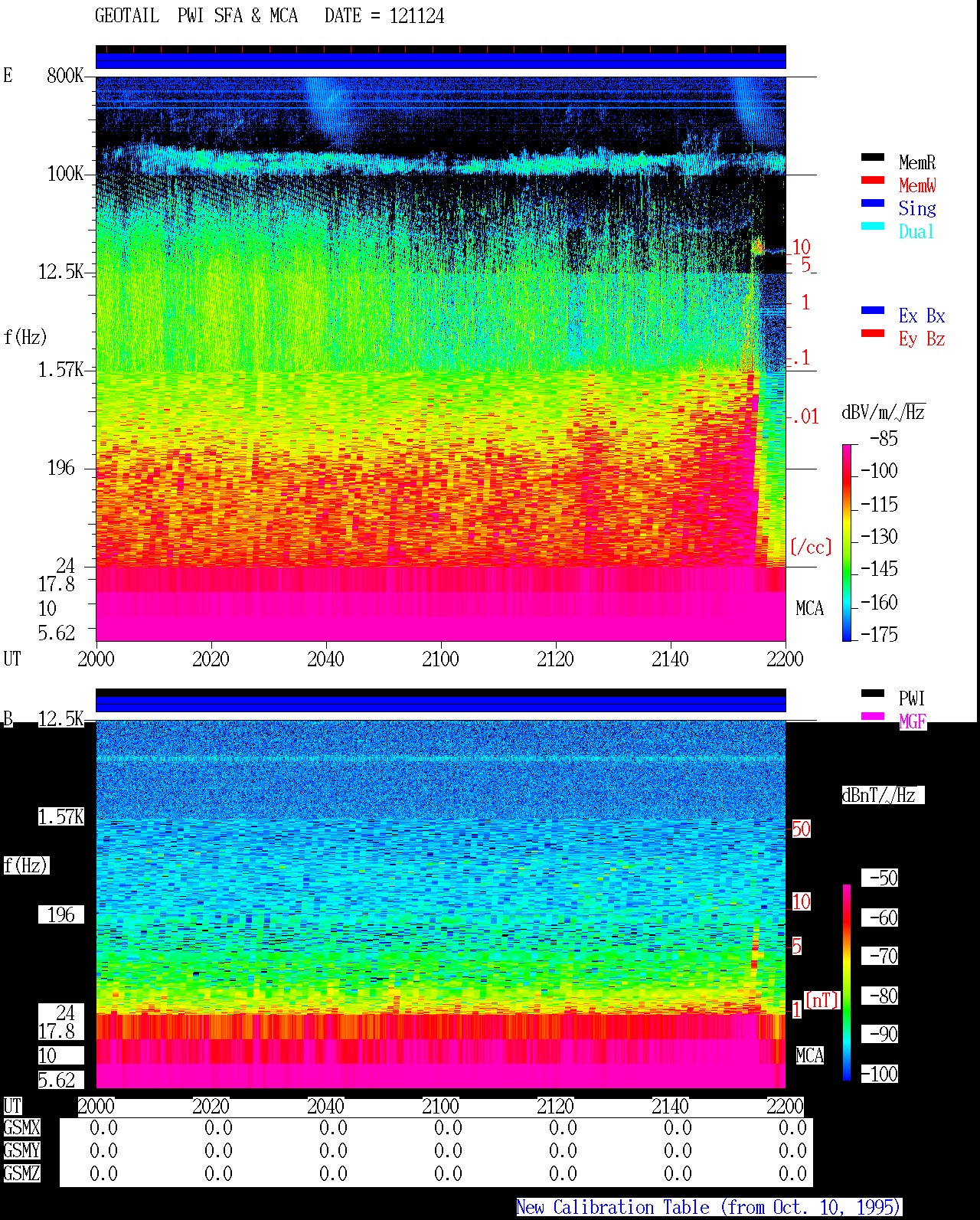The width and height of the screenshot is (980, 1220).
Task: Click the 800K frequency axis label
Action: (65, 75)
